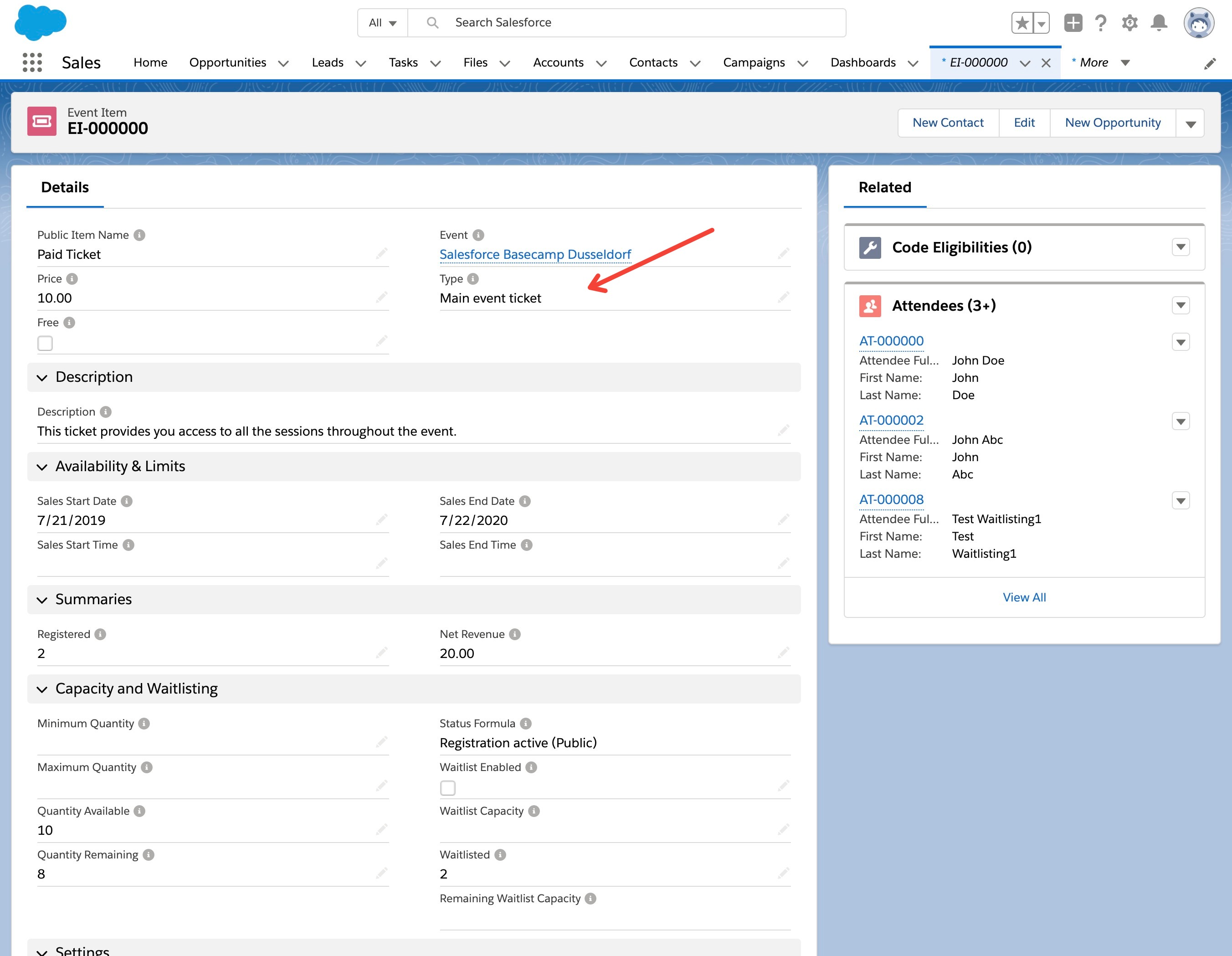Show info tooltip for Type field
Screen dimensions: 1232x956
click(473, 278)
